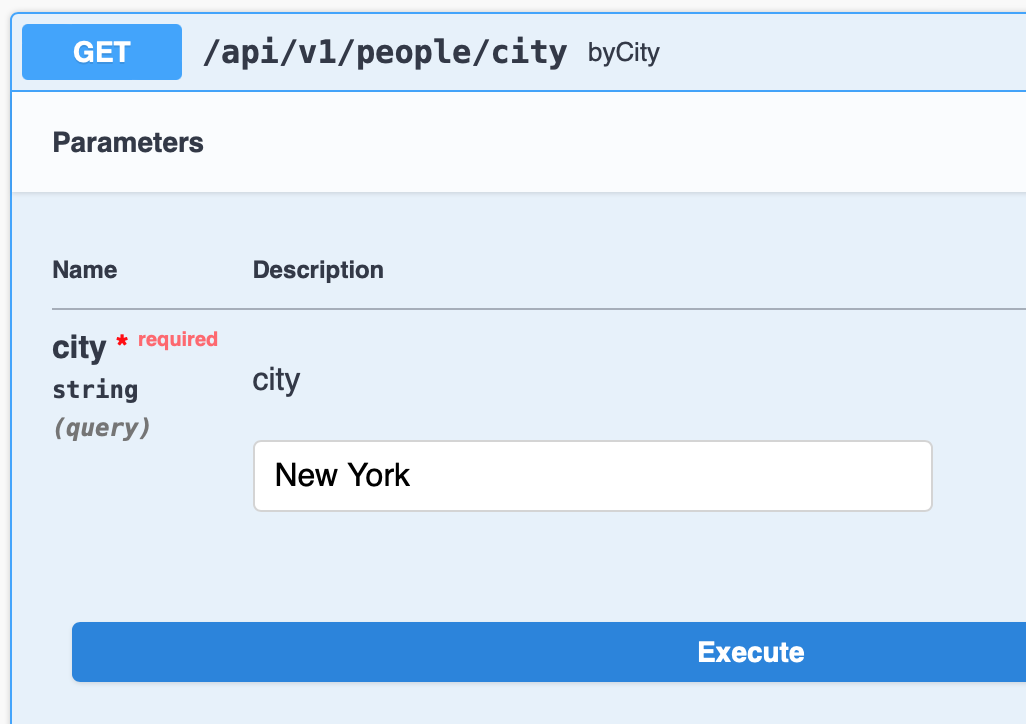Click the byCity operation summary
The width and height of the screenshot is (1026, 724).
(x=623, y=53)
